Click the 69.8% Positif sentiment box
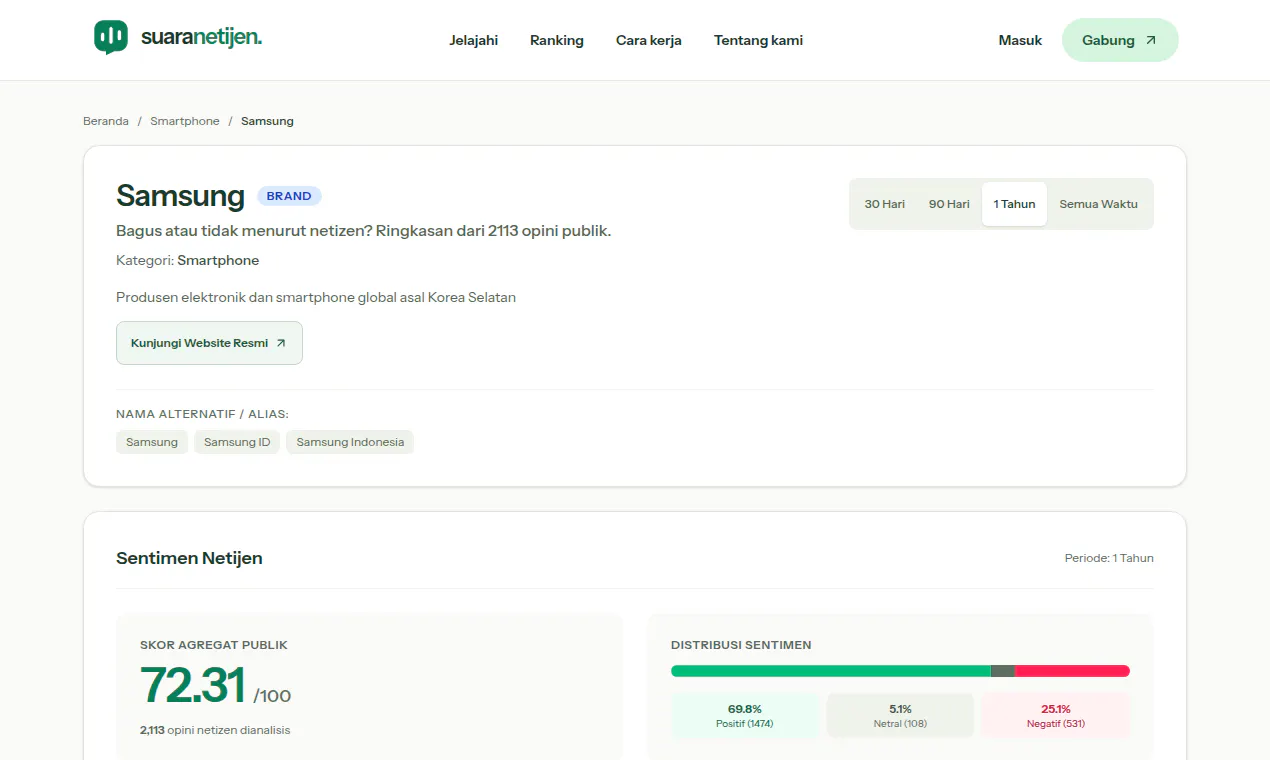 pyautogui.click(x=745, y=716)
